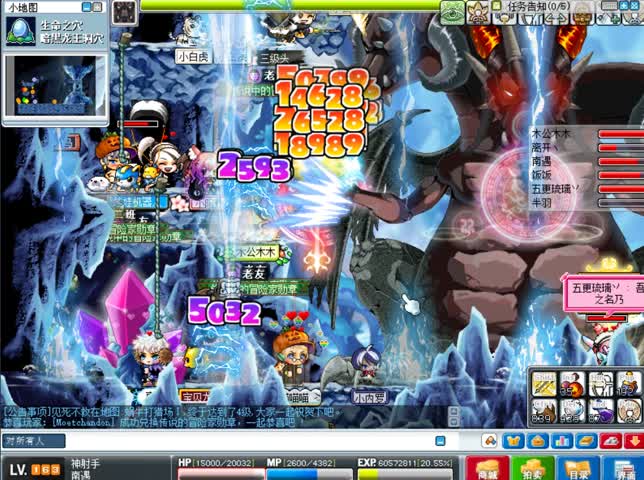644x480 pixels.
Task: Open the skill book via the orange book icon
Action: click(x=586, y=441)
